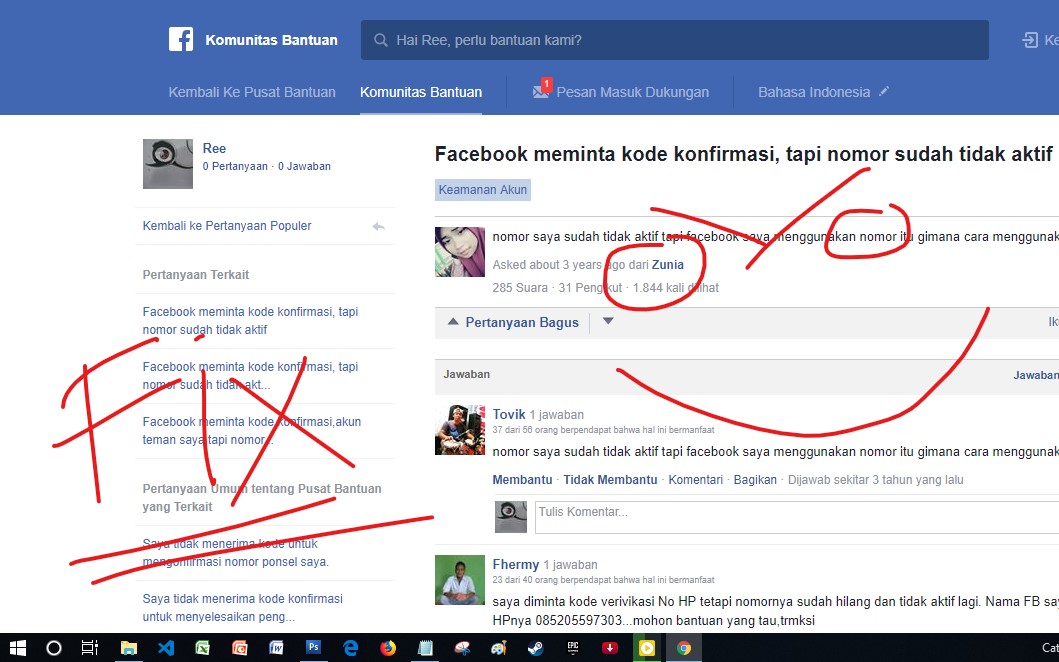
Task: Open Task View in the taskbar
Action: pyautogui.click(x=89, y=648)
